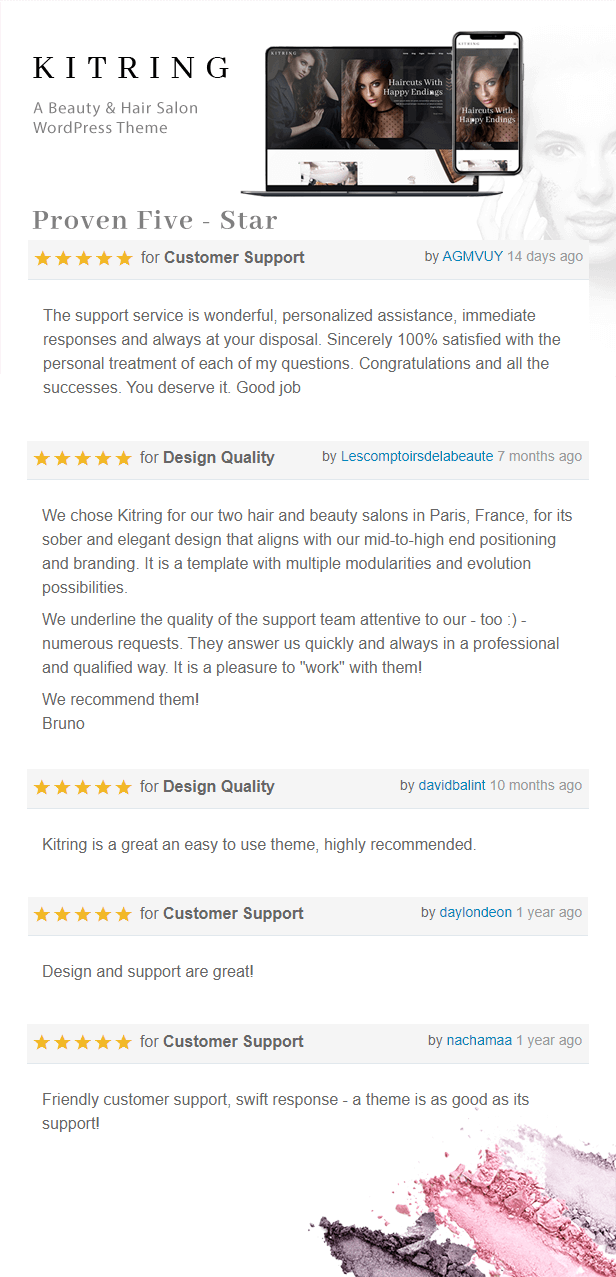Click the 7 months ago timestamp
This screenshot has width=616, height=1277.
point(540,457)
